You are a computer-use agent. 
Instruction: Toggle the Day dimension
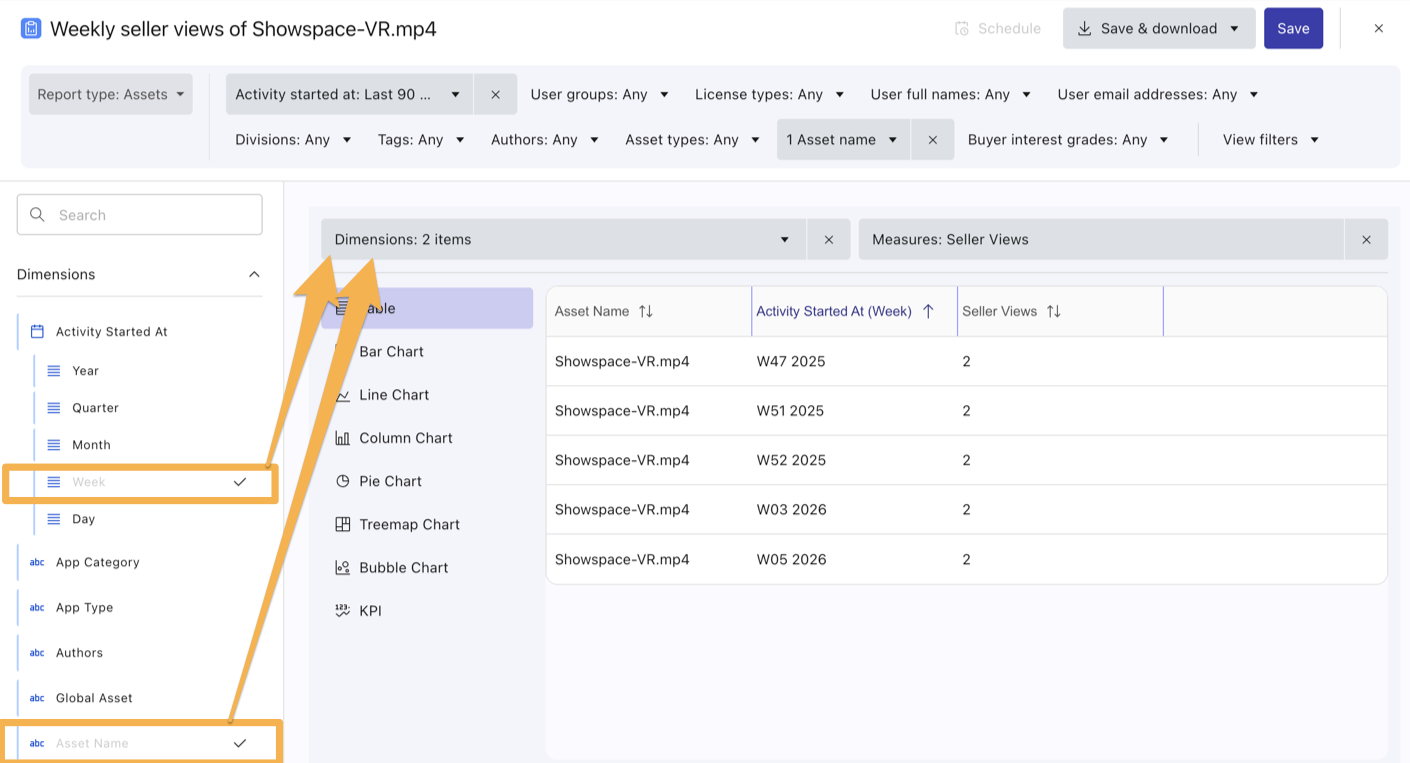coord(84,519)
